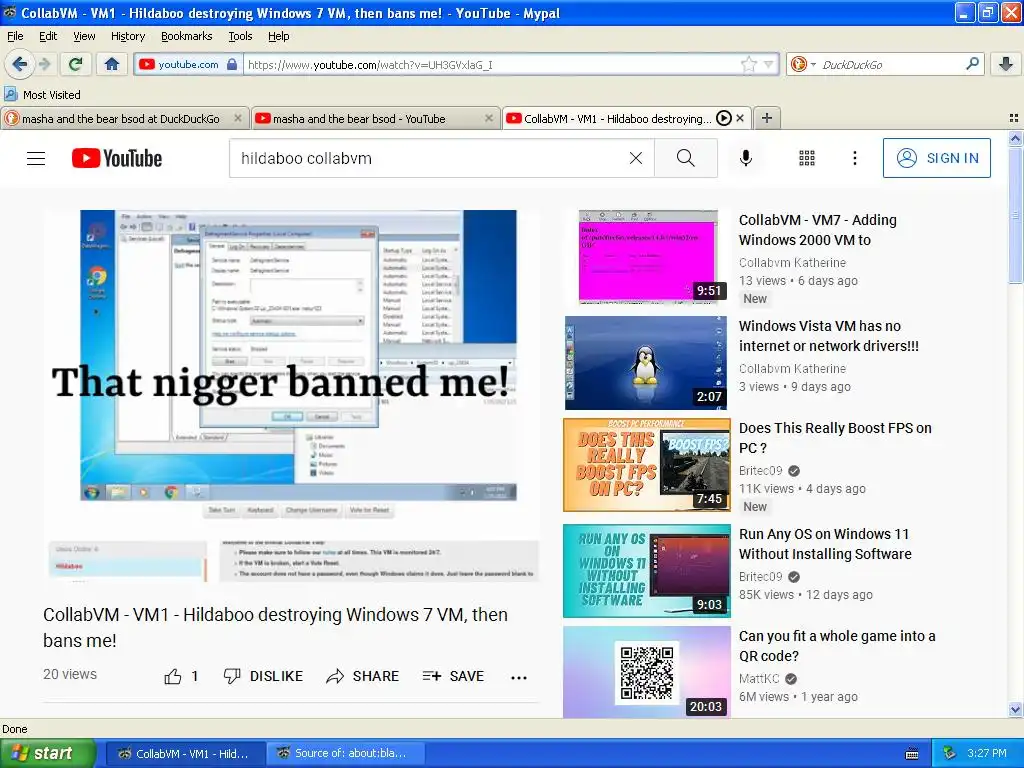Go back using the browser Back arrow
The image size is (1024, 768).
(x=20, y=64)
